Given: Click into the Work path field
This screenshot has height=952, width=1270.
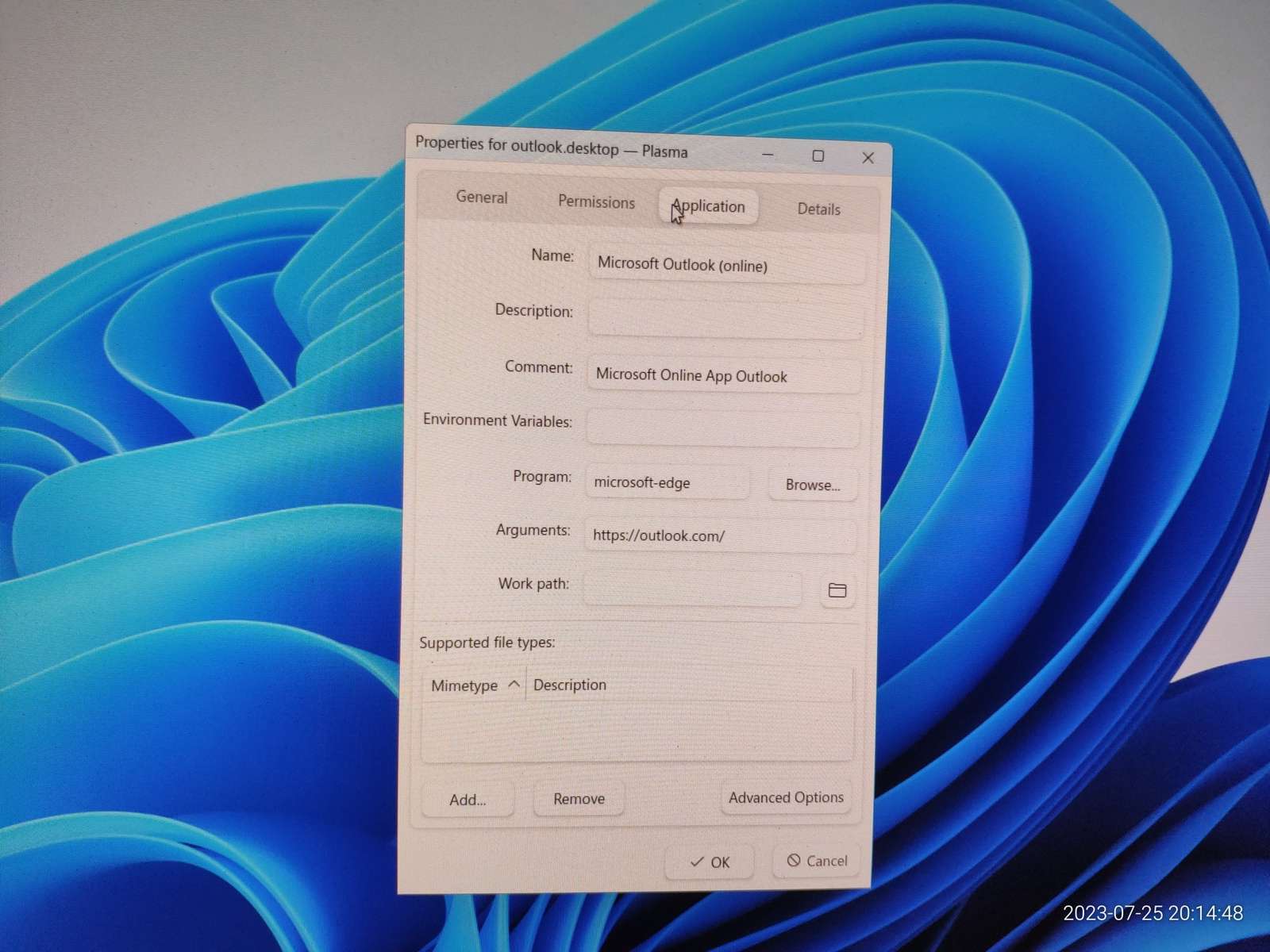Looking at the screenshot, I should 693,589.
